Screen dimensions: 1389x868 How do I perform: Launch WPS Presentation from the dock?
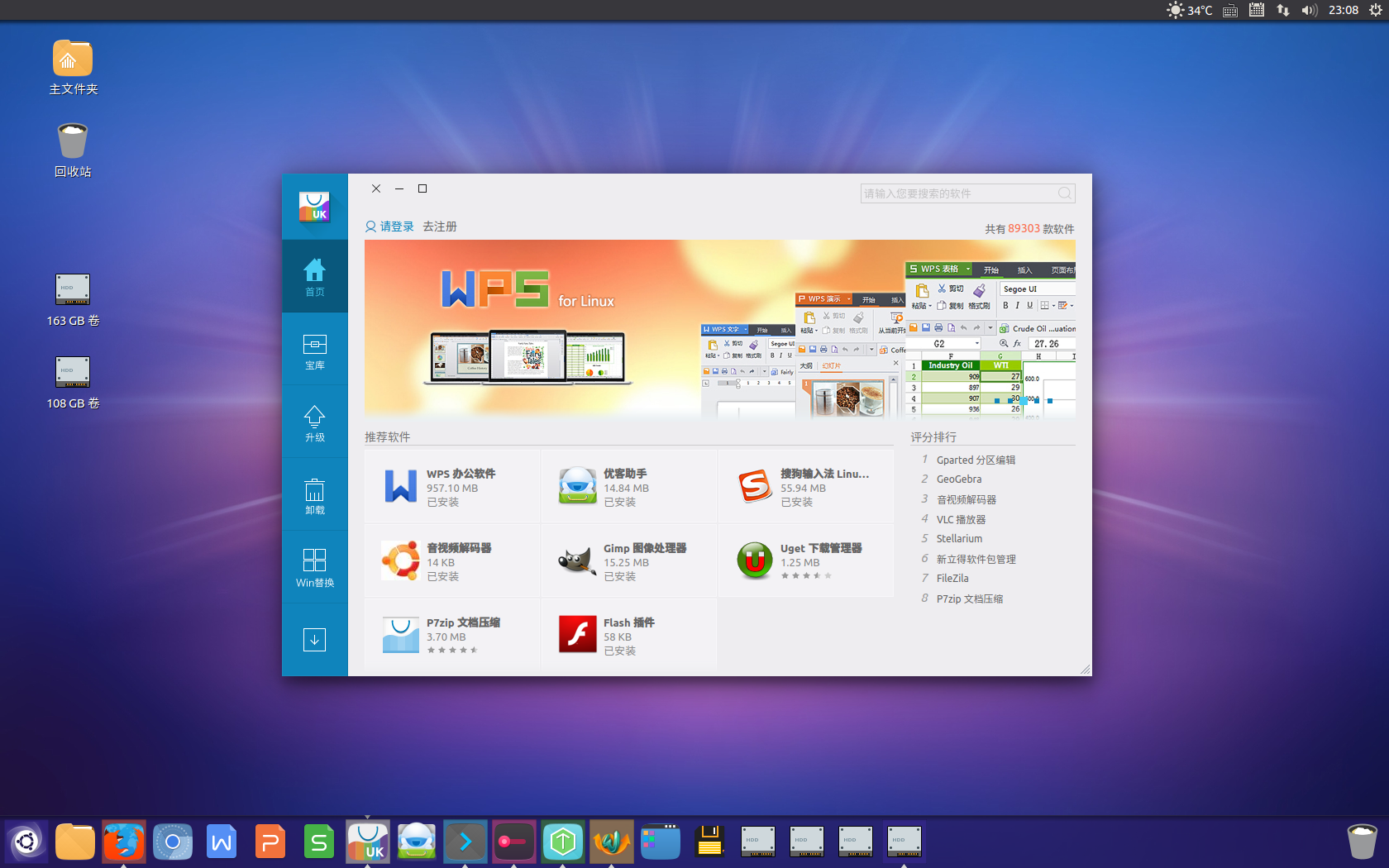point(270,842)
